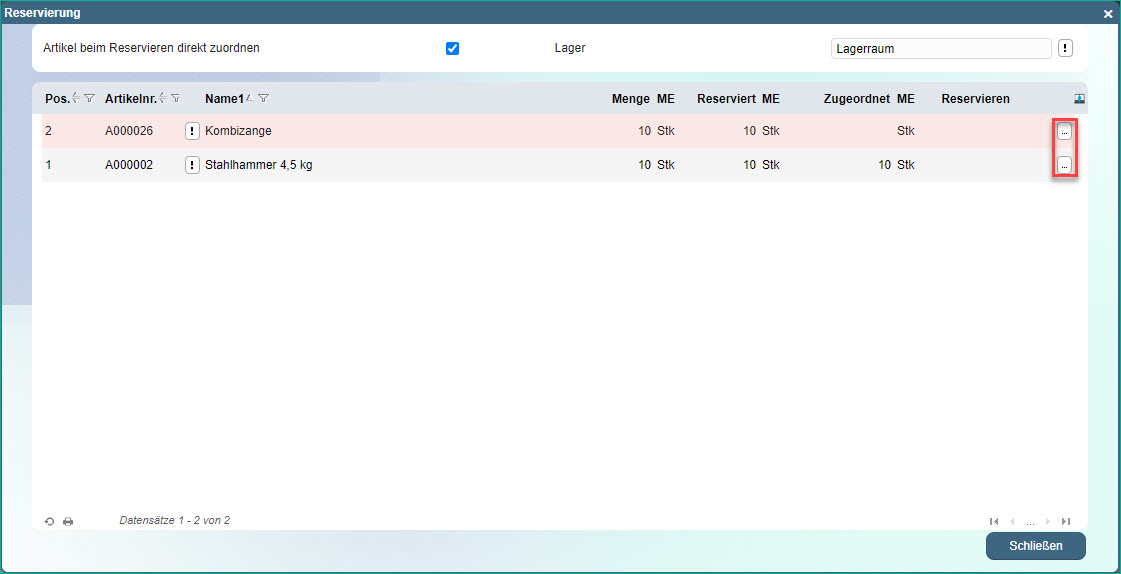Go to the last page of records

(1066, 521)
